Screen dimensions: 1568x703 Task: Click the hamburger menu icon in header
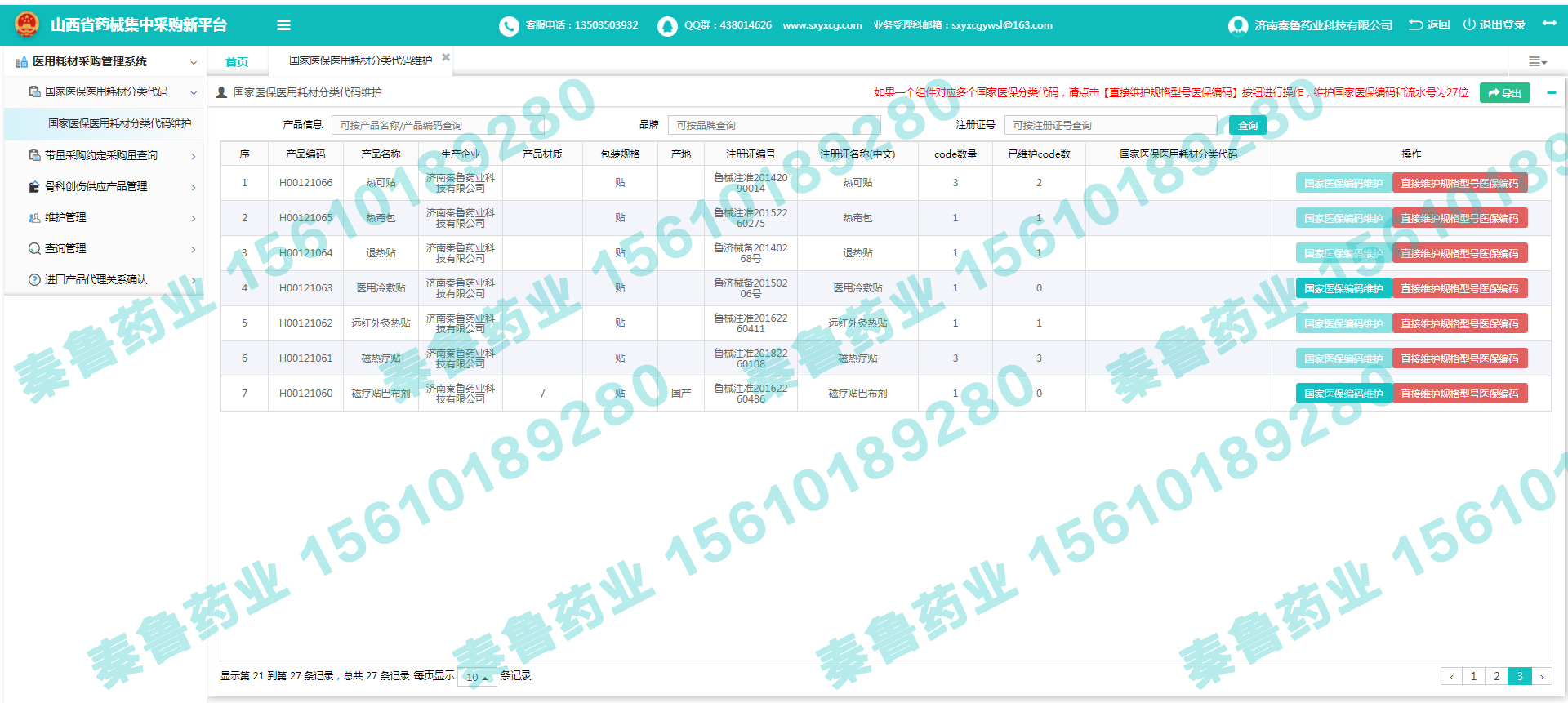(283, 25)
